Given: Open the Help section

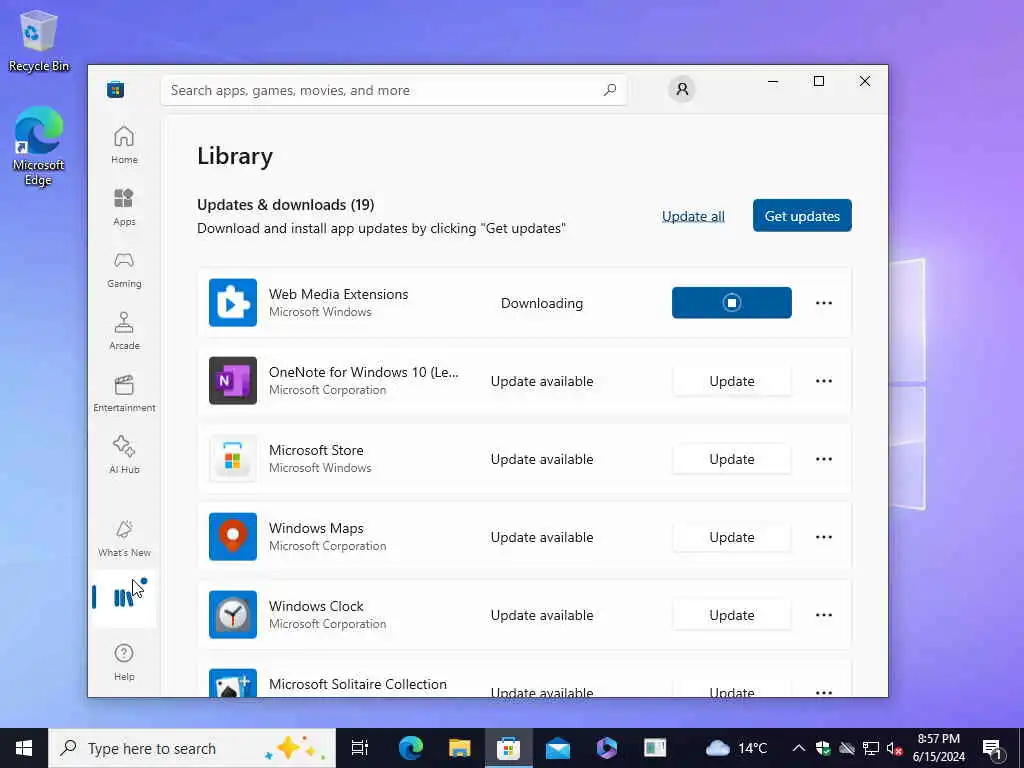Looking at the screenshot, I should pos(124,662).
